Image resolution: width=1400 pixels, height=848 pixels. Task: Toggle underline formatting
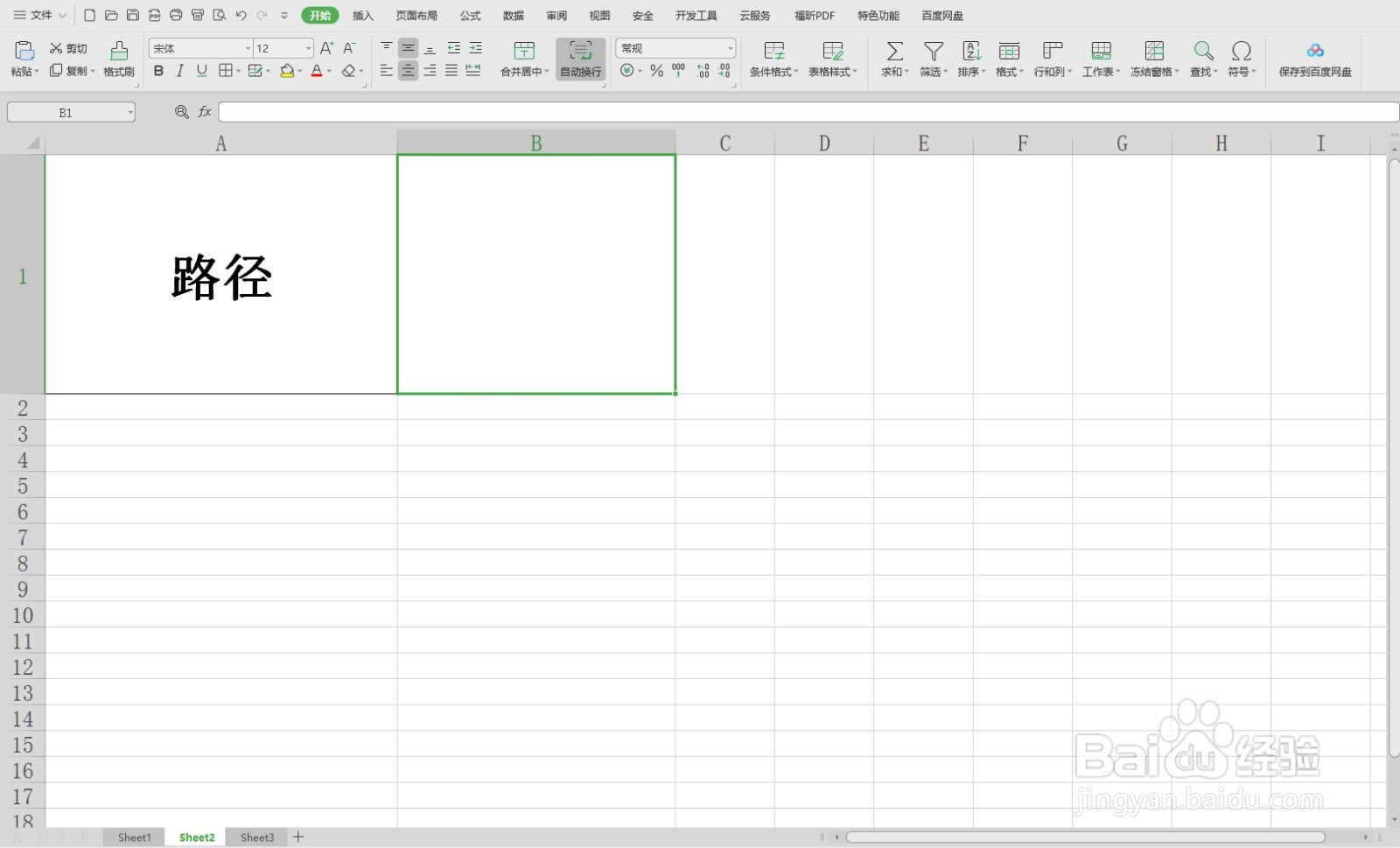tap(202, 71)
